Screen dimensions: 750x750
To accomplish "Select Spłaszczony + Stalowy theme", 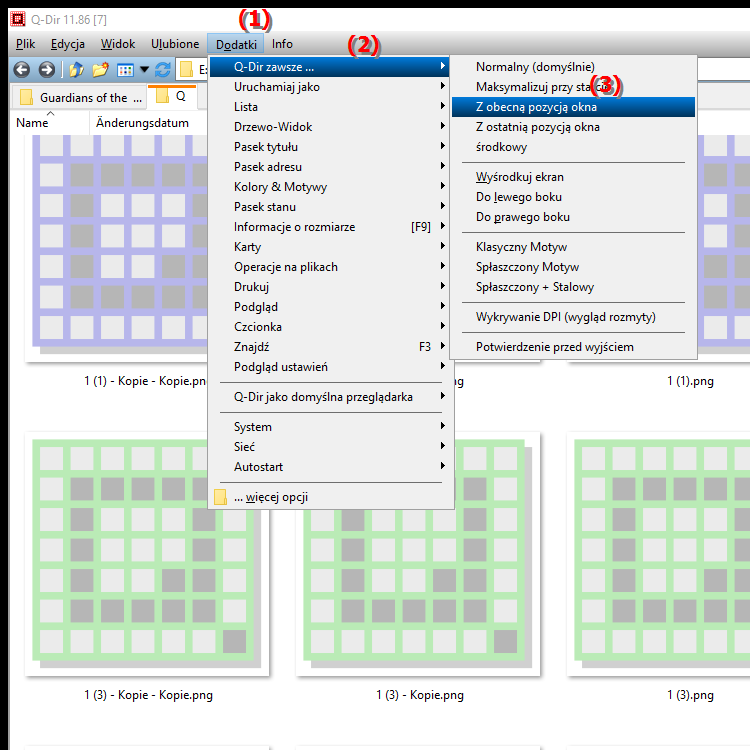I will [x=573, y=287].
